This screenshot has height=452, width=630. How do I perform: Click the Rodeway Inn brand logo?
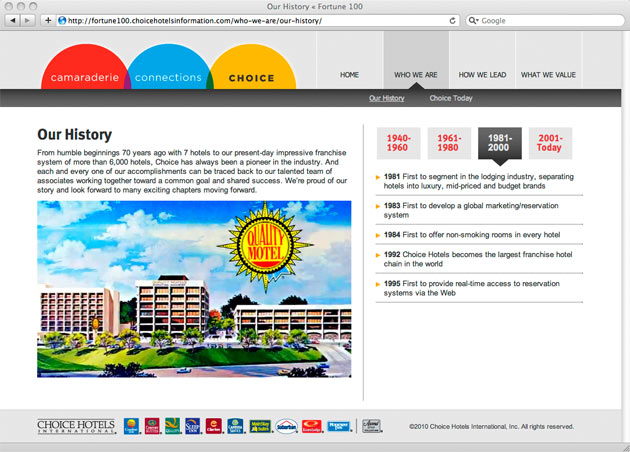[x=338, y=426]
